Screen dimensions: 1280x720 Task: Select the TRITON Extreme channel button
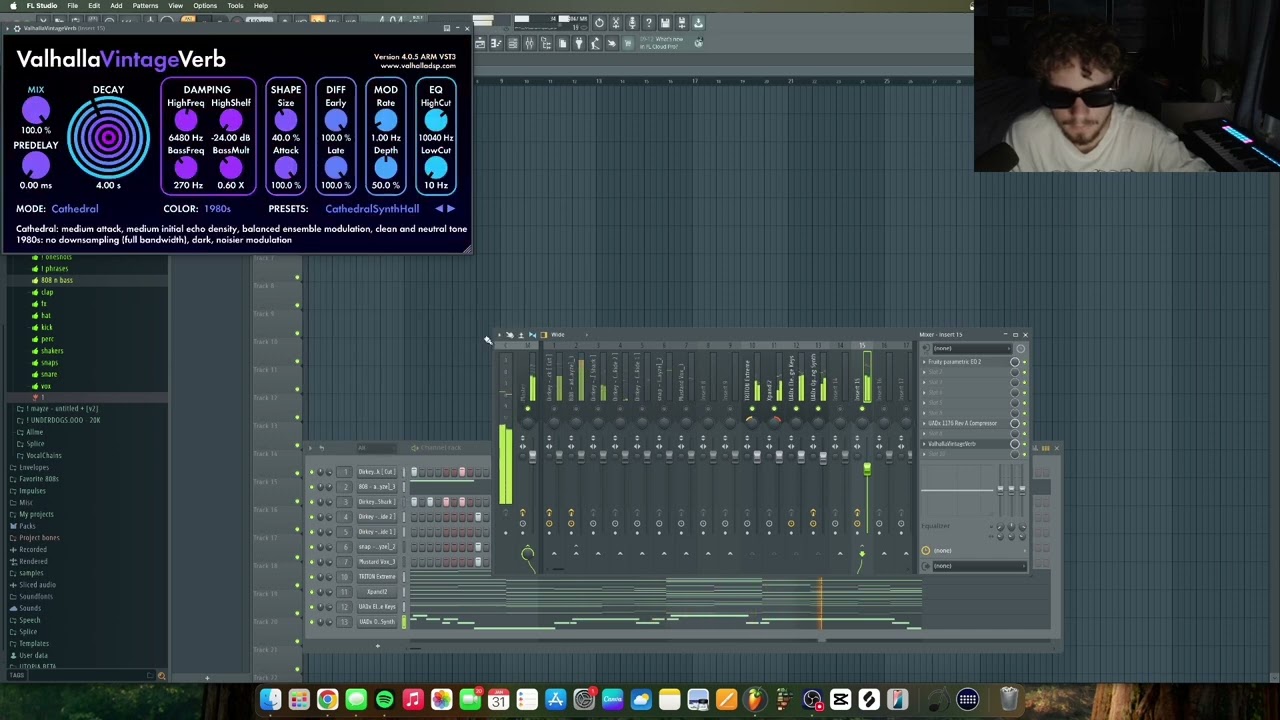click(377, 577)
